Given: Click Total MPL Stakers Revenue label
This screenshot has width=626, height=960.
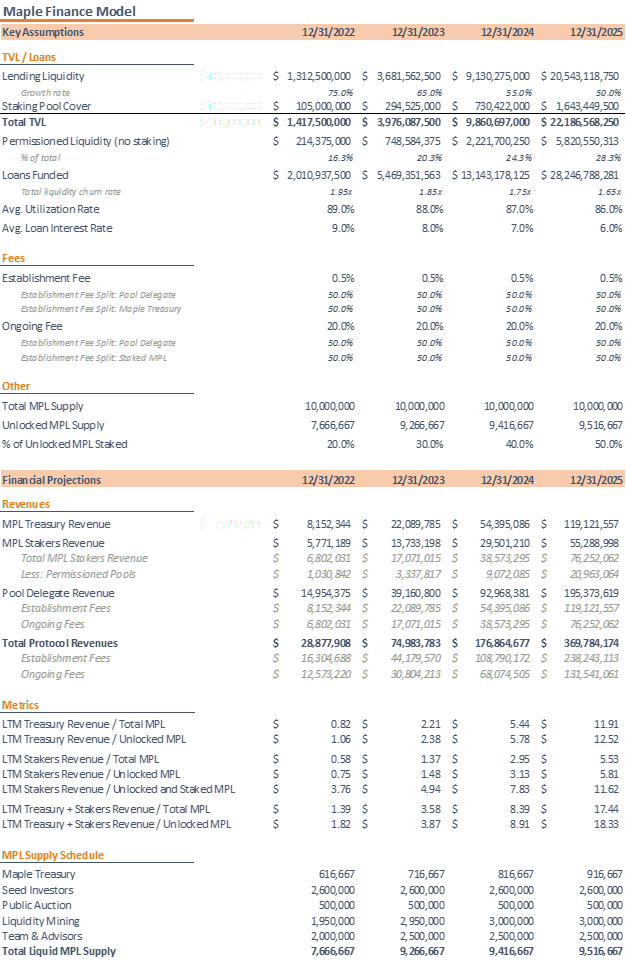Looking at the screenshot, I should [84, 558].
